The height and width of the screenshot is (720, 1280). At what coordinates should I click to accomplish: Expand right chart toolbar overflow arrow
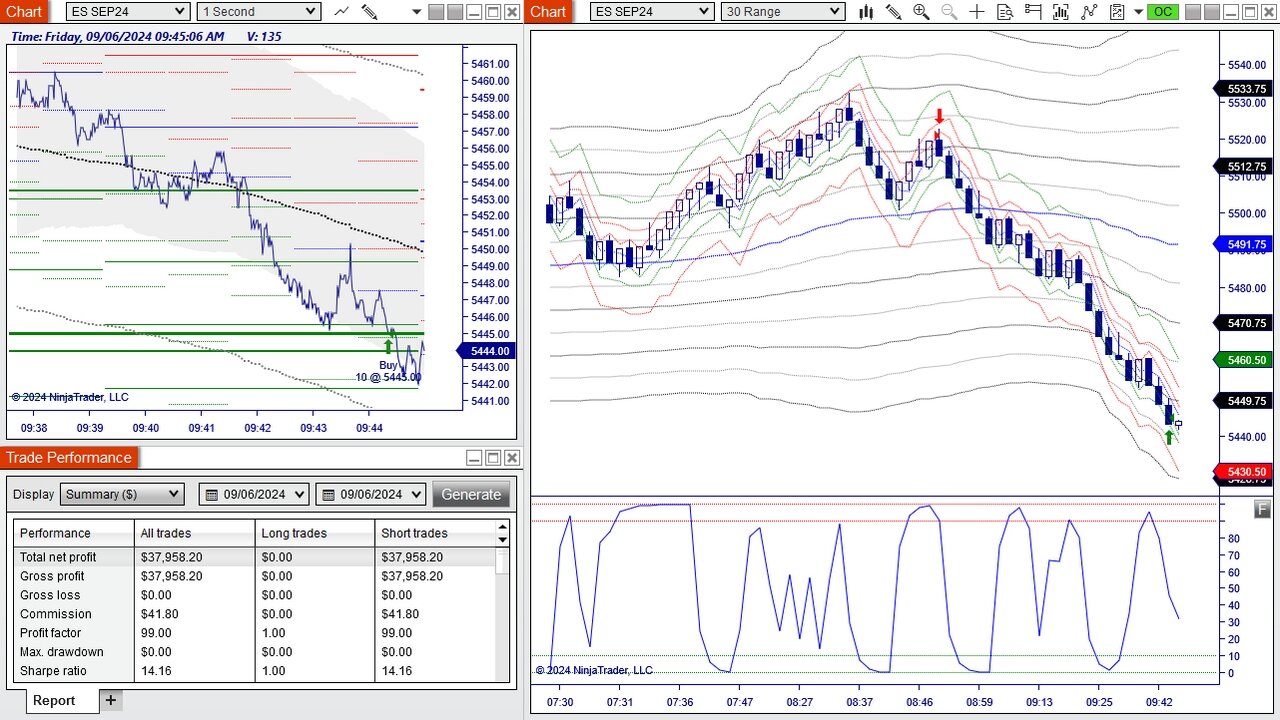point(1138,12)
